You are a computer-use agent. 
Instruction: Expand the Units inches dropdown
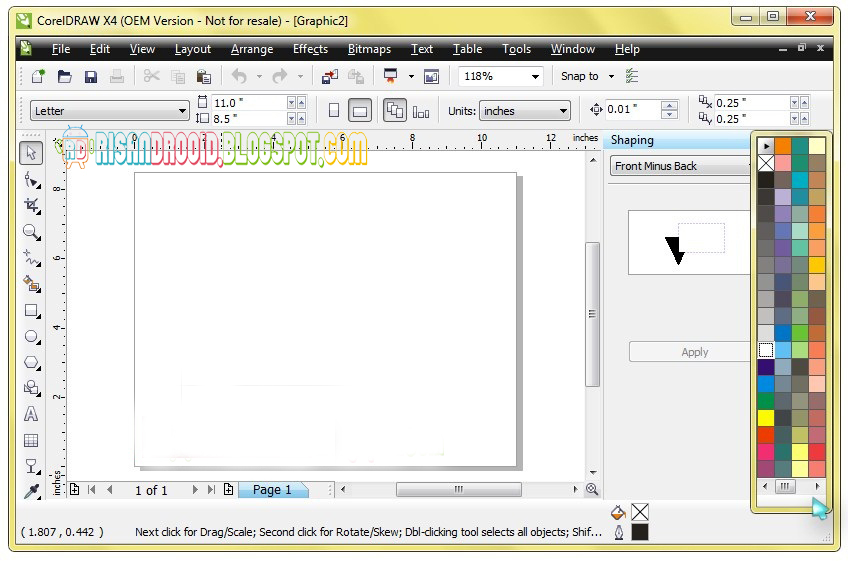525,111
